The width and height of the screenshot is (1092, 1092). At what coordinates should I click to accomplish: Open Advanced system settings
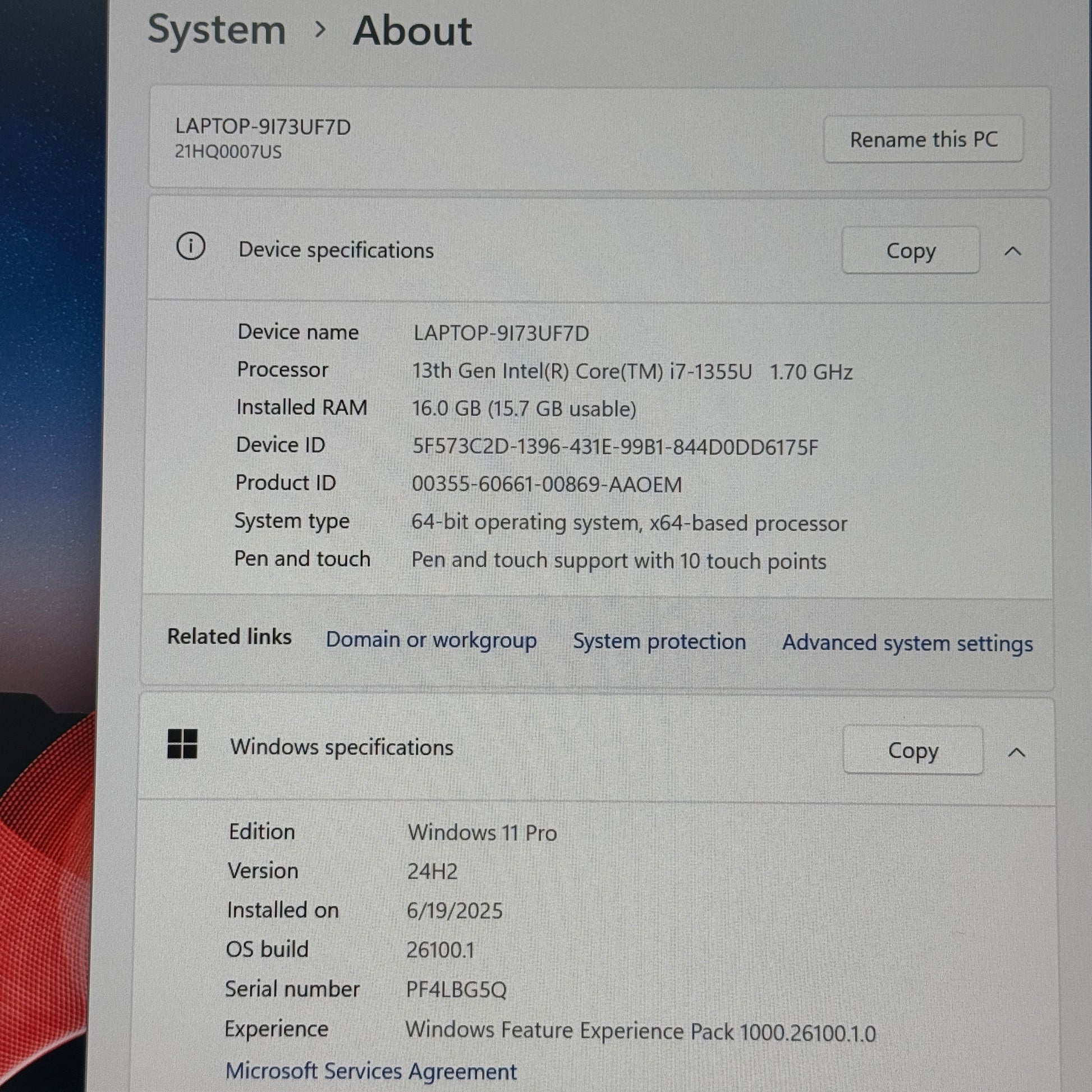coord(907,643)
